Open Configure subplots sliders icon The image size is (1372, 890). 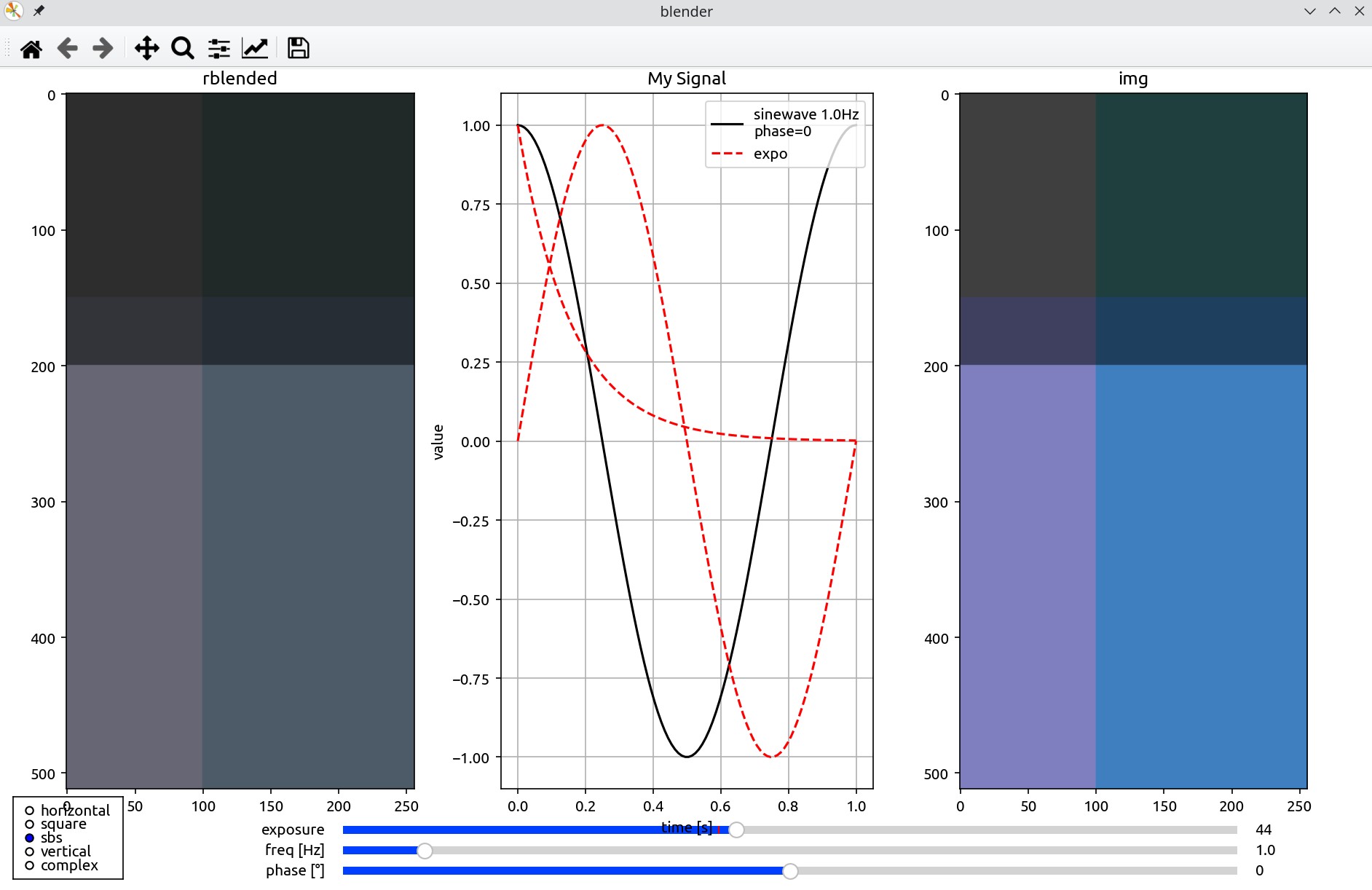coord(218,49)
